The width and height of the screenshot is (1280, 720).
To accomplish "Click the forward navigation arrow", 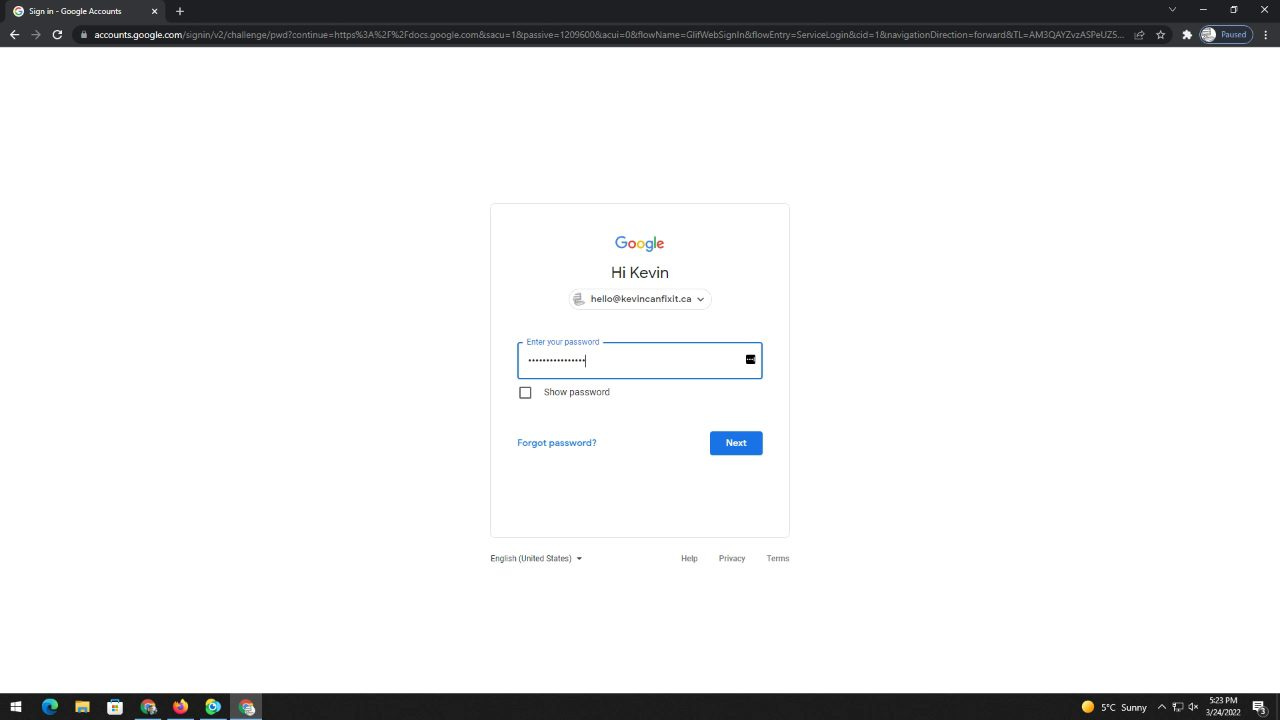I will point(36,34).
